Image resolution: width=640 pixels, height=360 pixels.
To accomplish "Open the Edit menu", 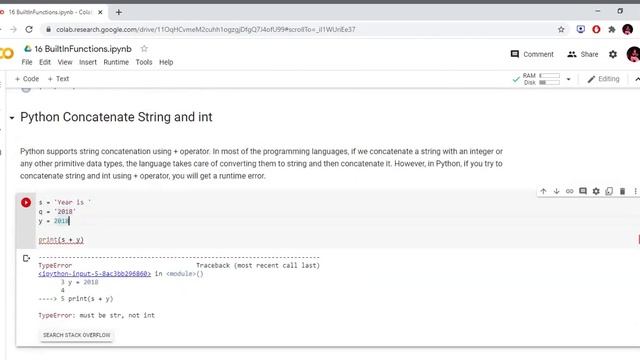I will point(45,62).
